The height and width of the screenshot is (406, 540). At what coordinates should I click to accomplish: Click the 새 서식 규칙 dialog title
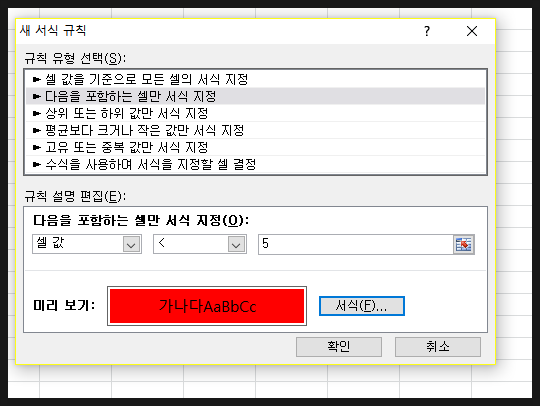[53, 30]
